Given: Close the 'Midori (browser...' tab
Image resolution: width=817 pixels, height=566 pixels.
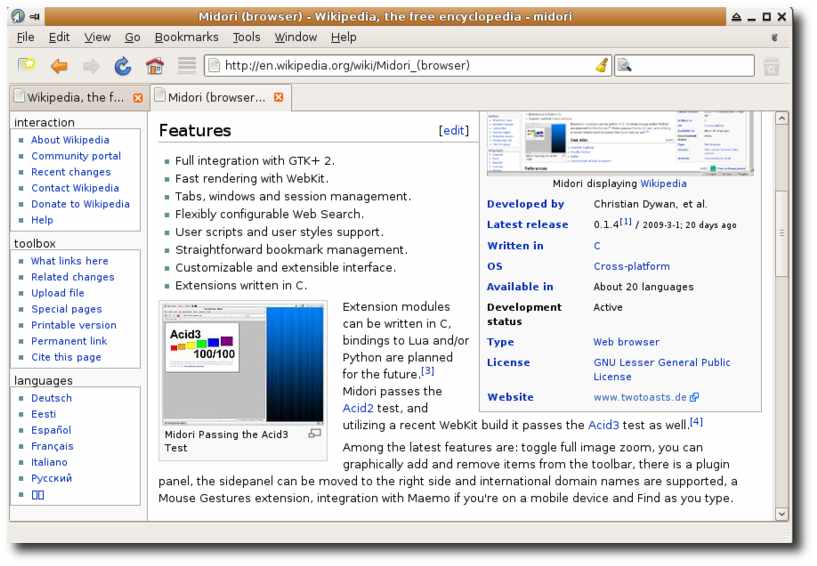Looking at the screenshot, I should (279, 97).
